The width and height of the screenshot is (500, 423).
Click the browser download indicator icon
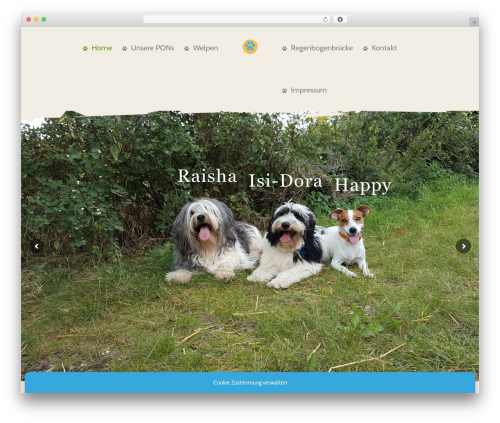tap(340, 19)
